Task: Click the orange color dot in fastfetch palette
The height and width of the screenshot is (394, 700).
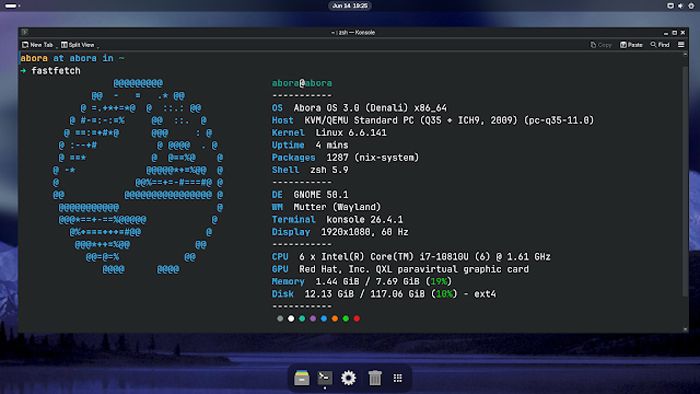Action: [335, 319]
